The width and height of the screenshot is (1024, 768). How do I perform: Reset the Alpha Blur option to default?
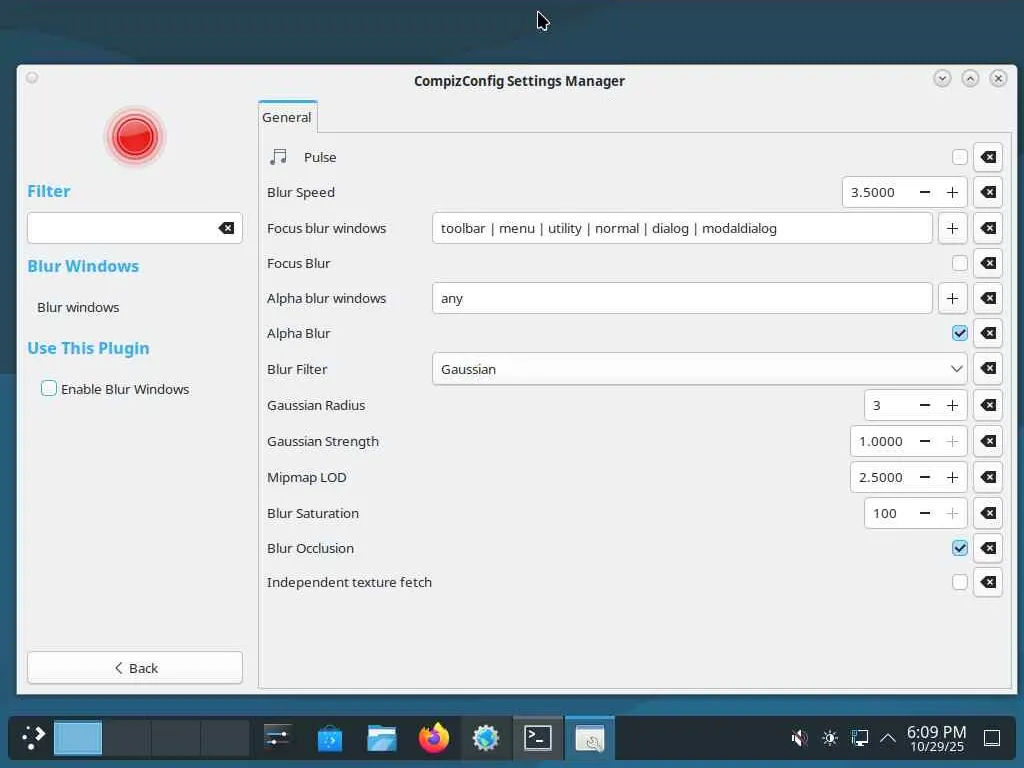[987, 333]
